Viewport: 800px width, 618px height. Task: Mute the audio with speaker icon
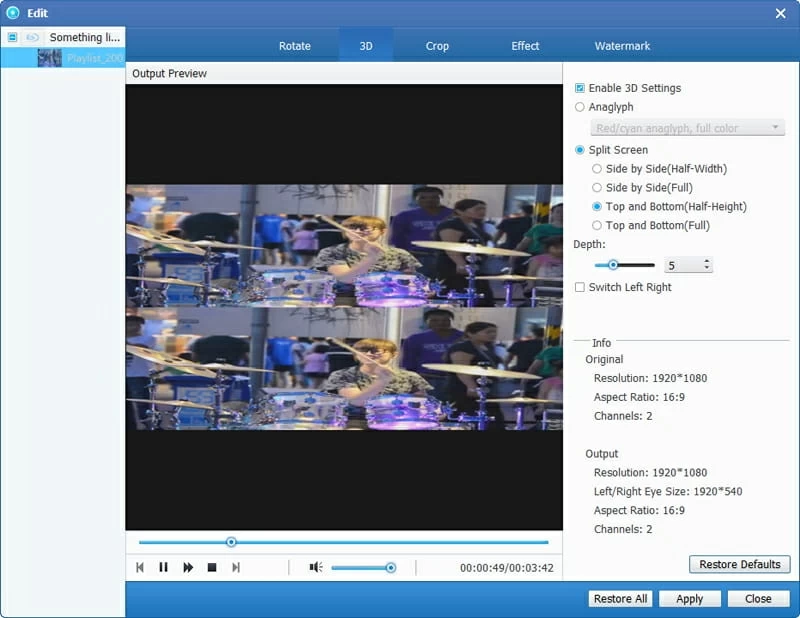point(315,567)
